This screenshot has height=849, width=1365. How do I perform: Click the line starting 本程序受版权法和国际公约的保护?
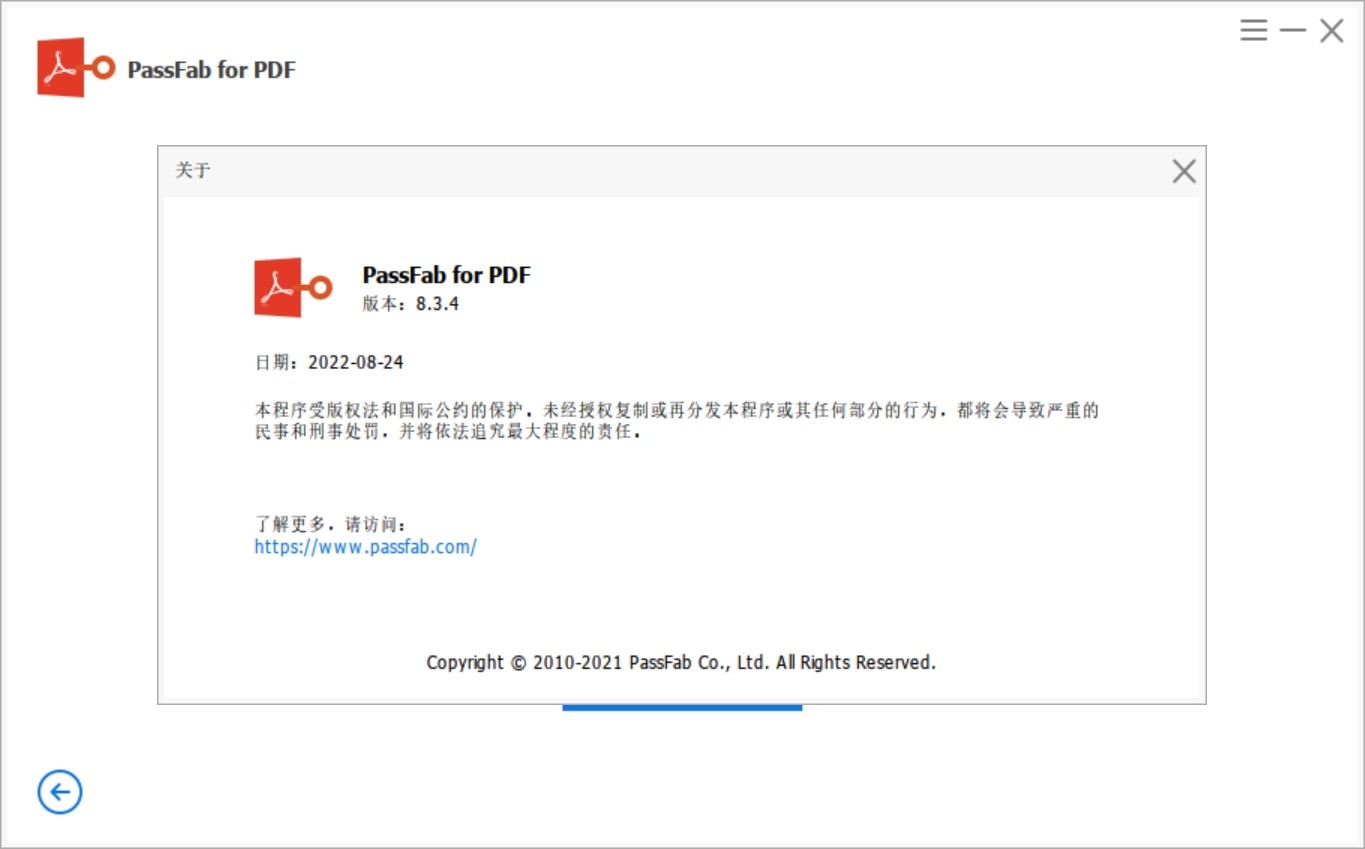(677, 410)
